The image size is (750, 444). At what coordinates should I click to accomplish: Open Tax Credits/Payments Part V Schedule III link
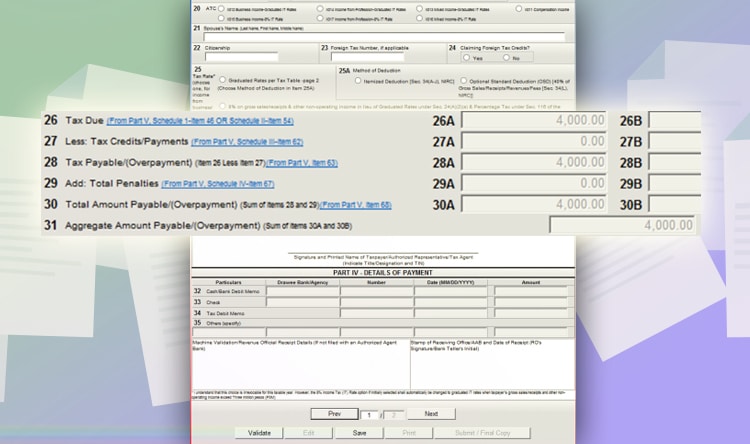(246, 142)
